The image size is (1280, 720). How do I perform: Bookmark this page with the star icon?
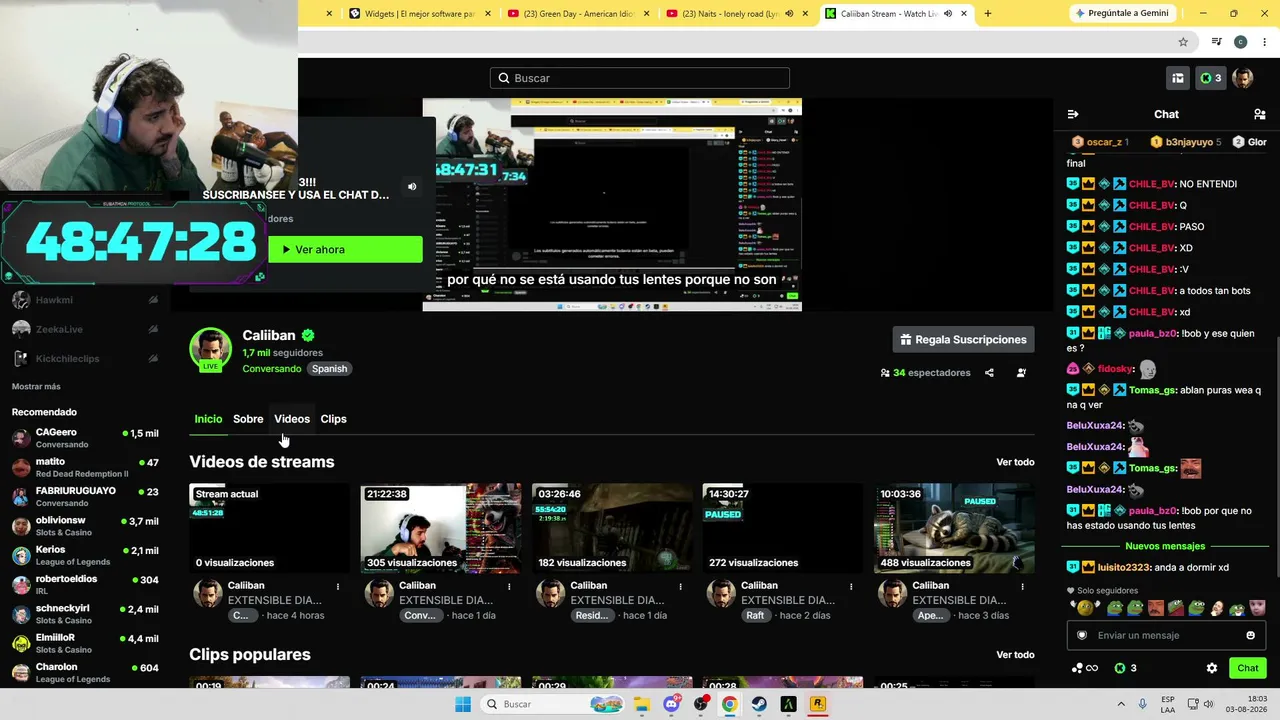1183,42
